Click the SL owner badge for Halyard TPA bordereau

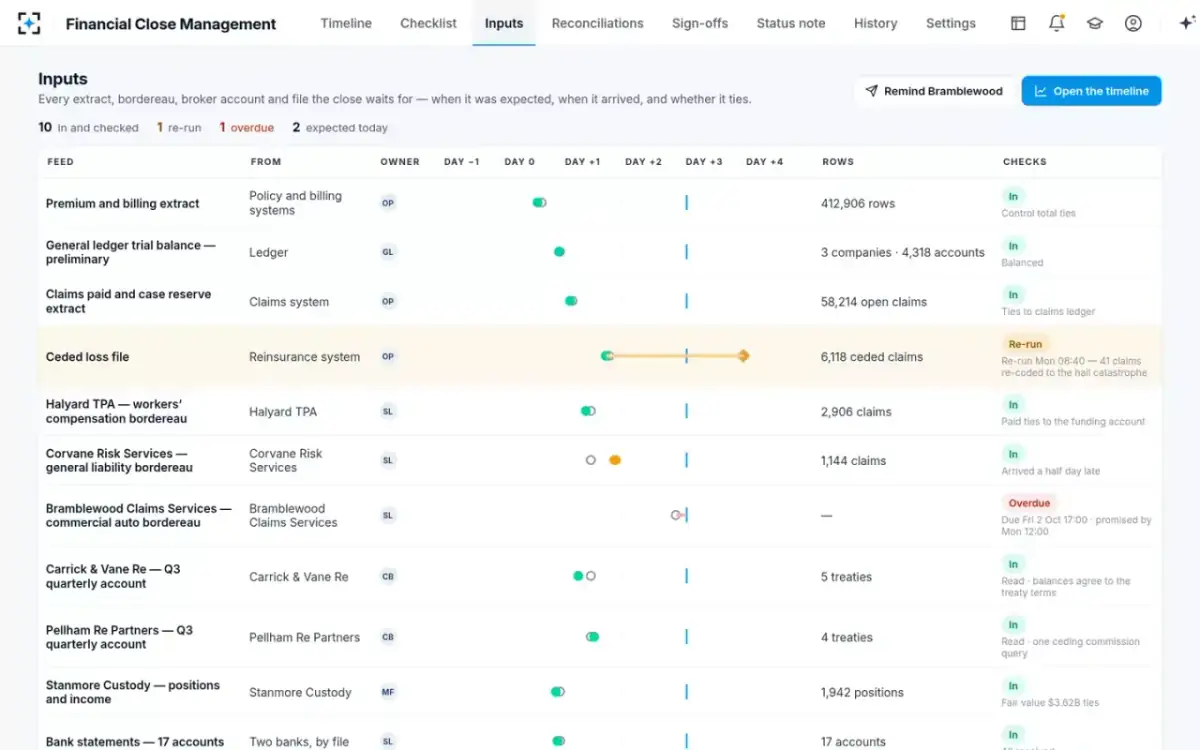click(388, 411)
